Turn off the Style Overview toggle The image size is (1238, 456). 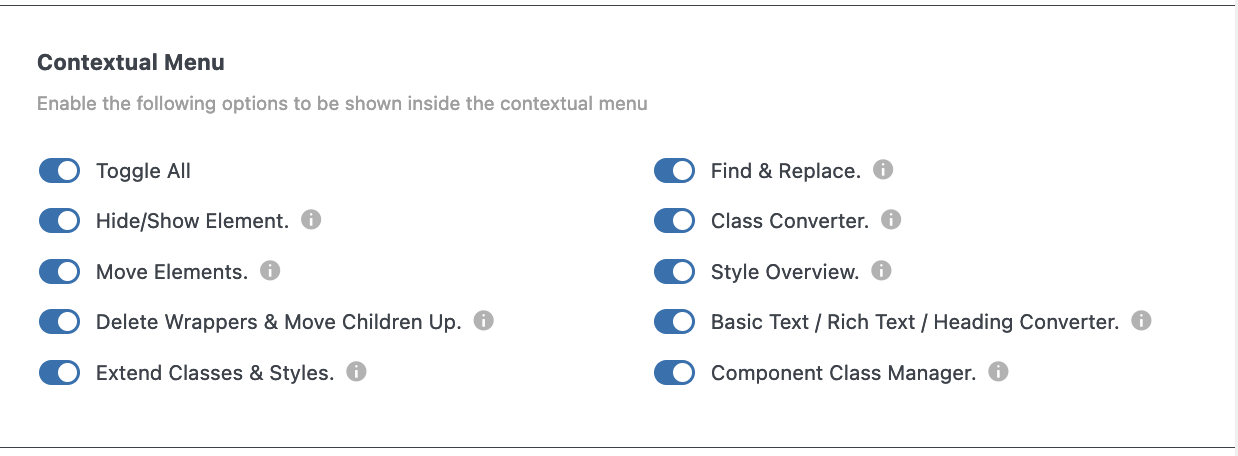click(x=674, y=271)
